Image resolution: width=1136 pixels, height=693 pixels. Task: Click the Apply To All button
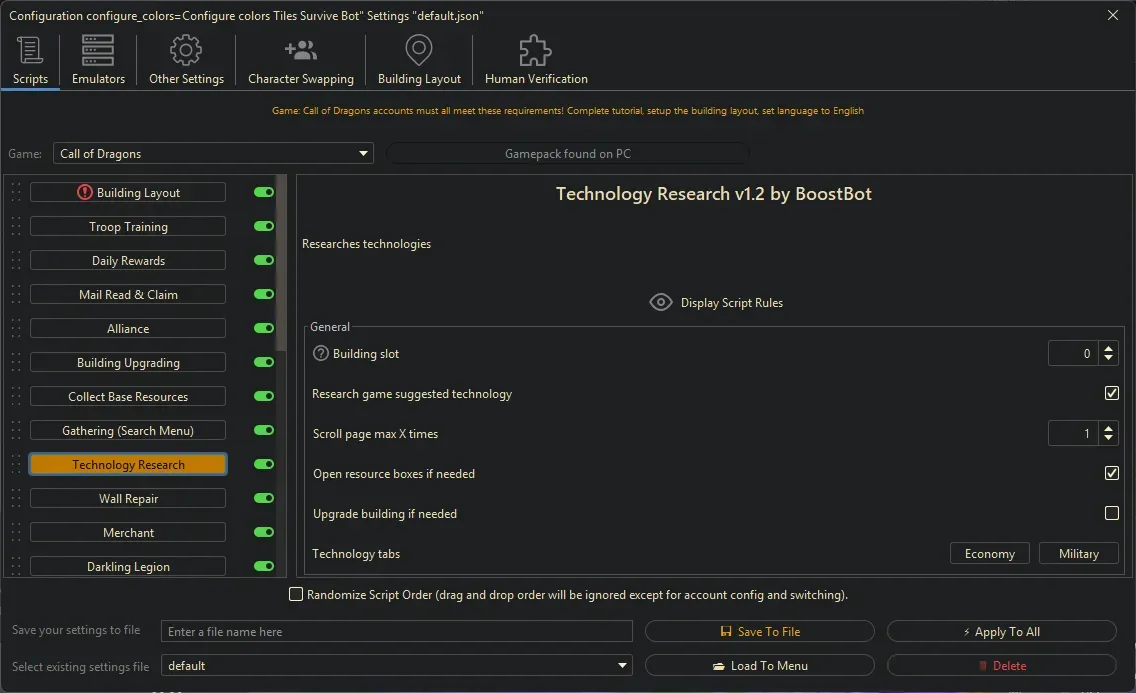click(1001, 631)
